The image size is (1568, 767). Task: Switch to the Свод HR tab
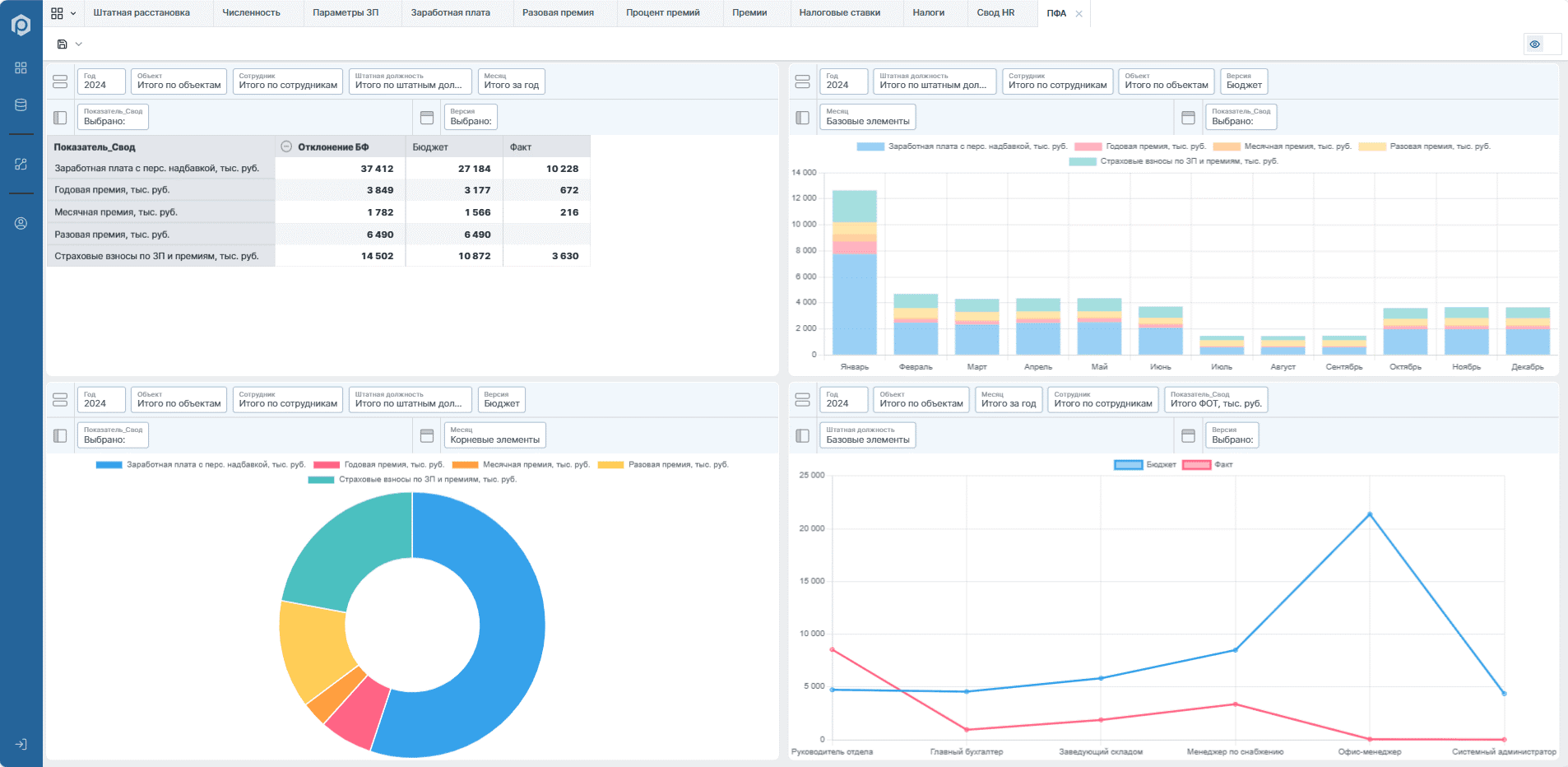pos(995,13)
